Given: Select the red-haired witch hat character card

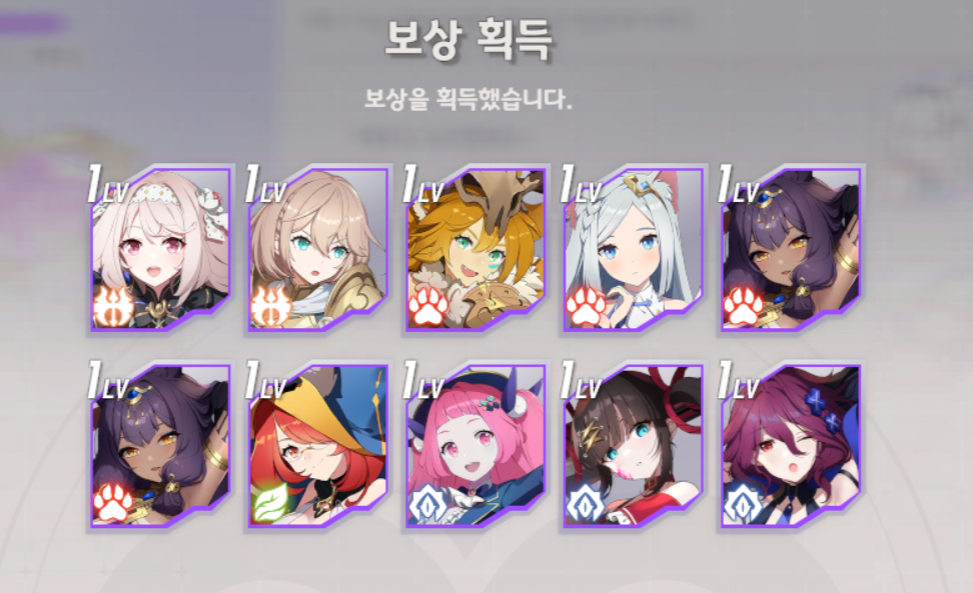Looking at the screenshot, I should pos(318,446).
